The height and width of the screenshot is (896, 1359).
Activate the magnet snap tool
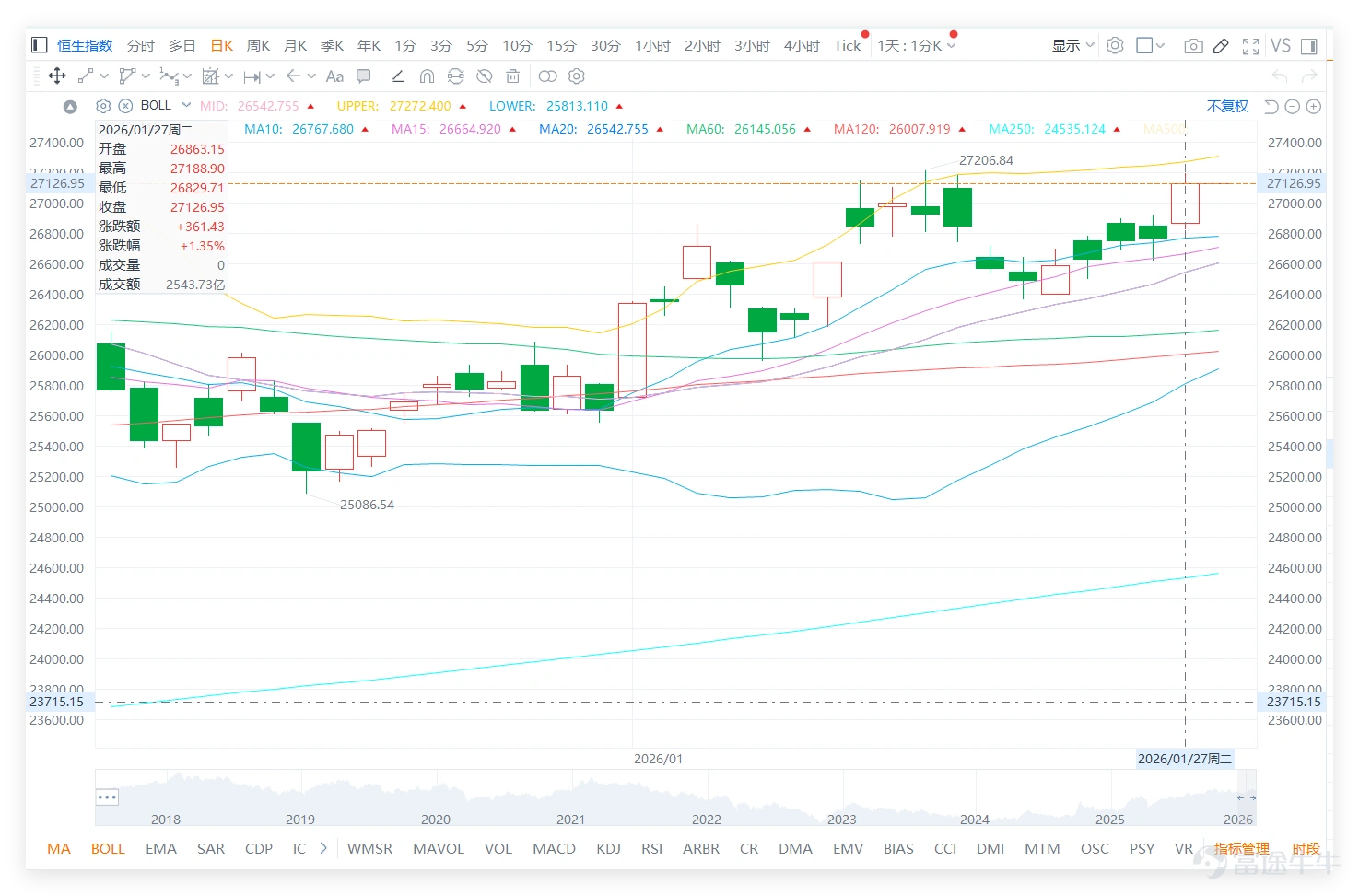pyautogui.click(x=427, y=76)
